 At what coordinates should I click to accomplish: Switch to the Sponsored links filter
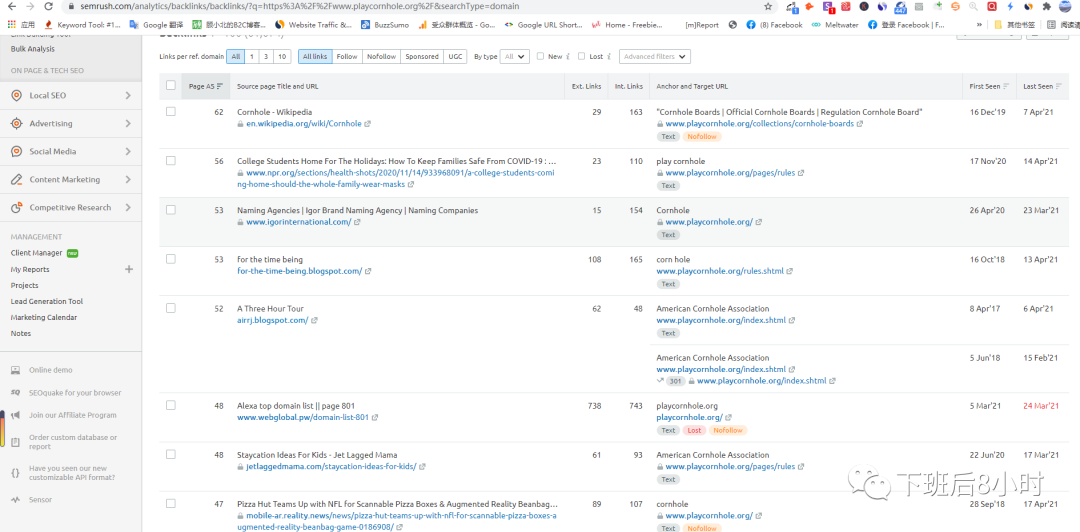(x=421, y=57)
